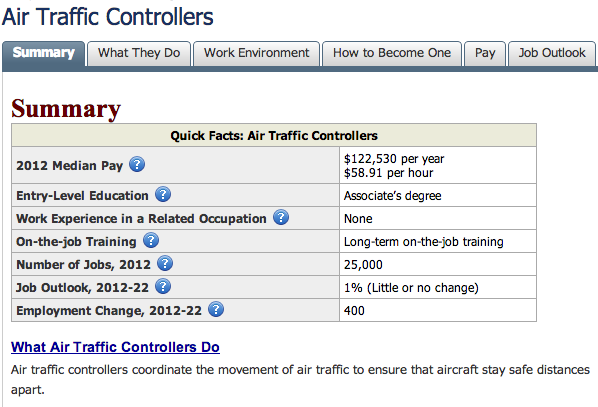Click the Quick Facts table header
This screenshot has width=598, height=407.
[274, 135]
